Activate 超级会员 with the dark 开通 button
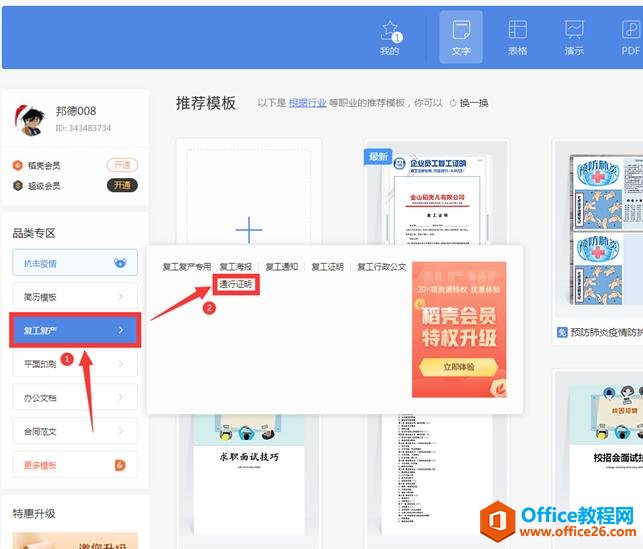643x549 pixels. (x=122, y=185)
